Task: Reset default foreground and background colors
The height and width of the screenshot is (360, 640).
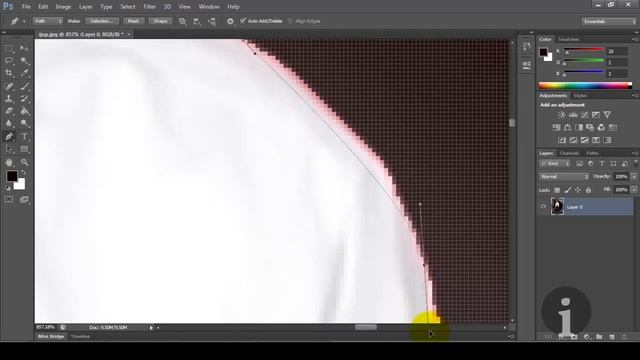Action: [8, 188]
